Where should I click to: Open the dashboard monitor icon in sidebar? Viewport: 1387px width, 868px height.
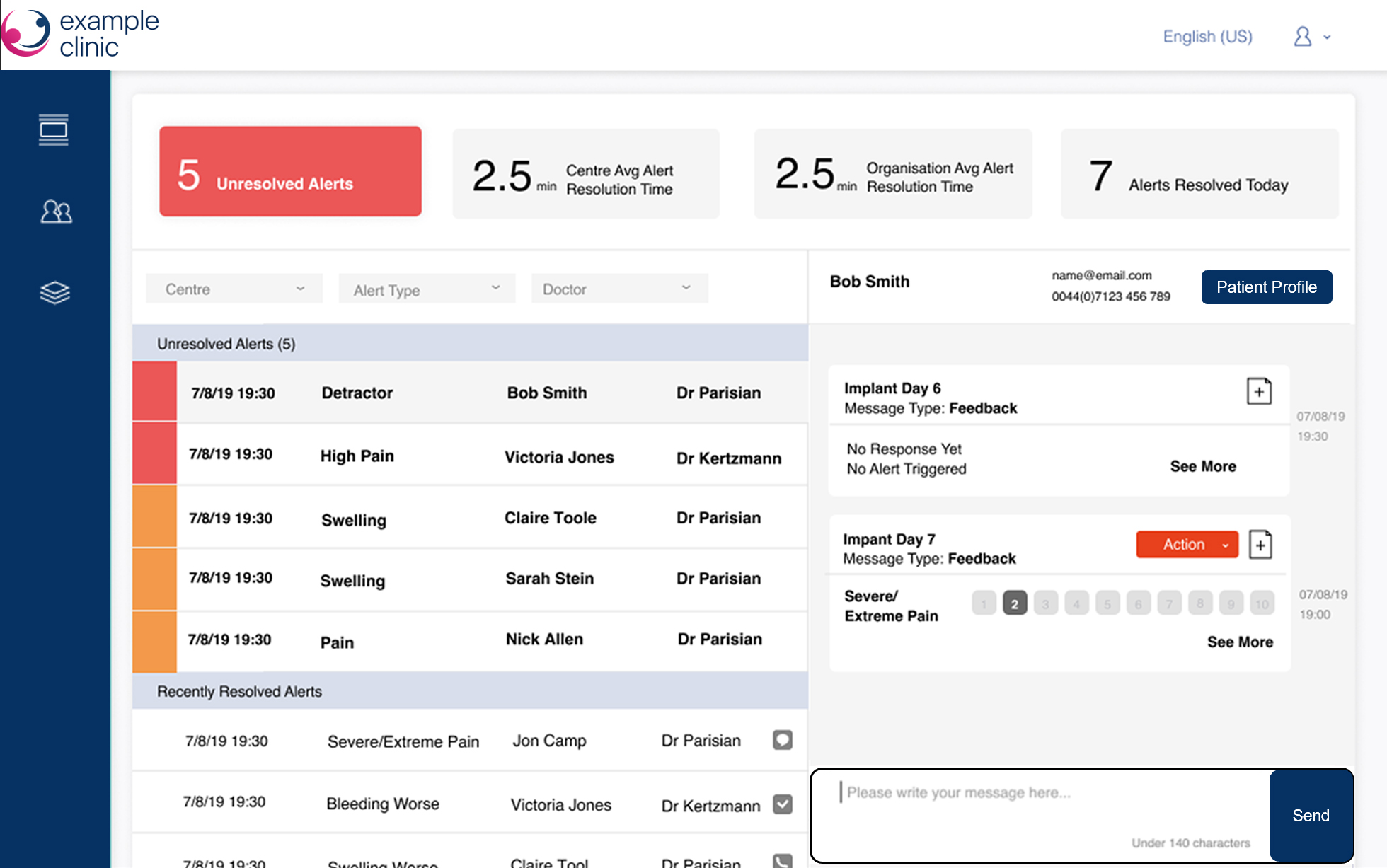54,130
